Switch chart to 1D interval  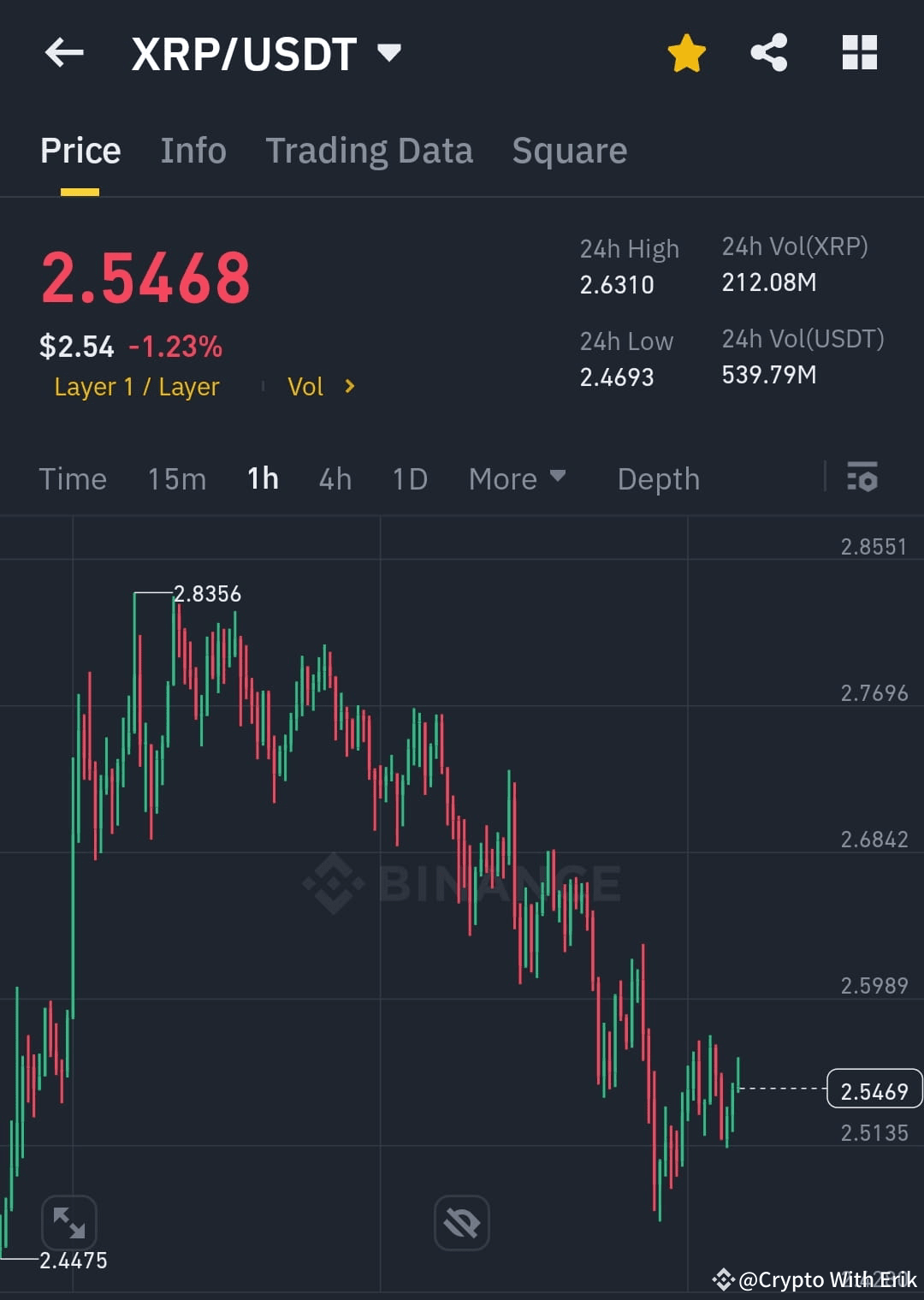[x=409, y=478]
